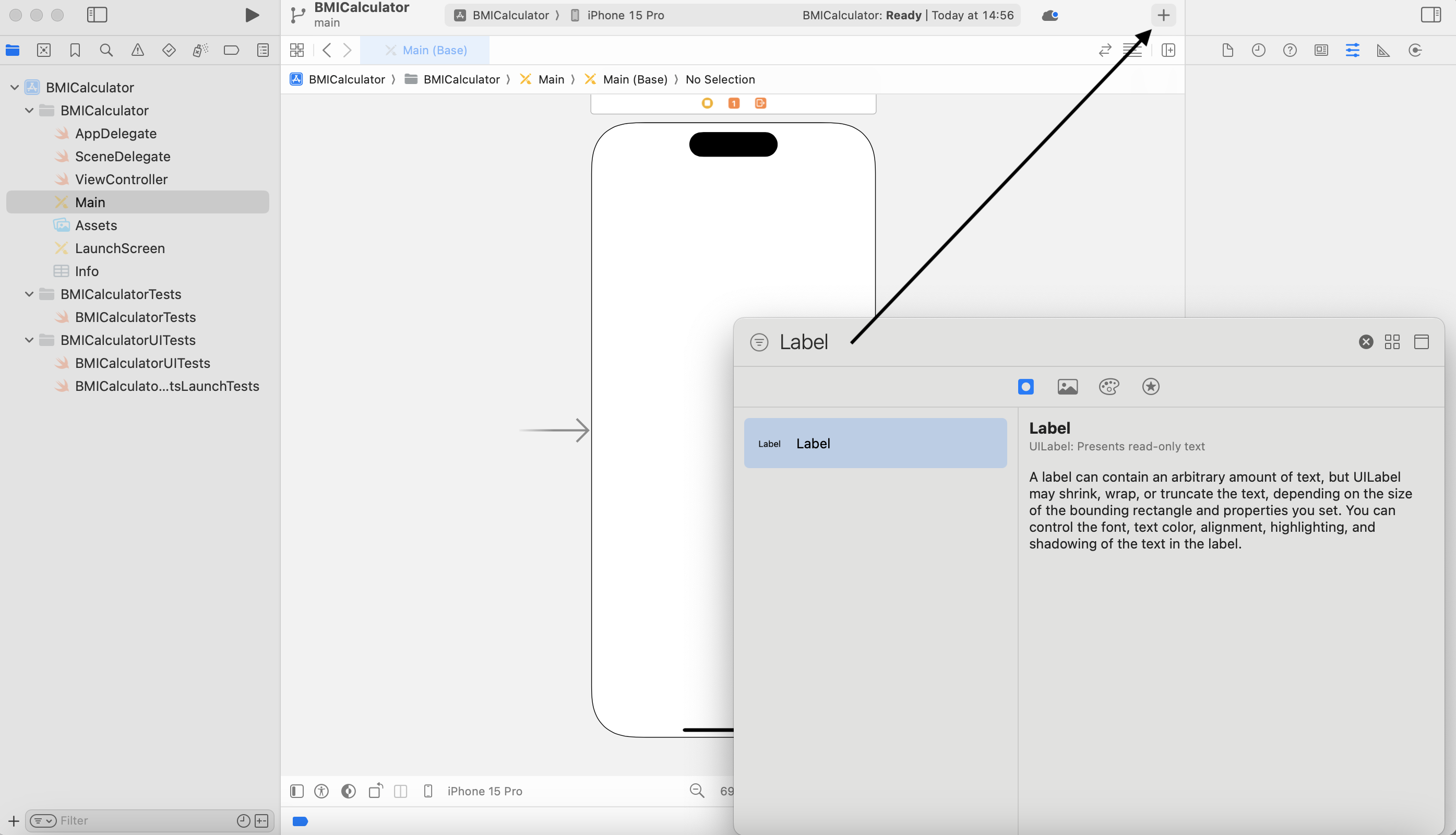Select ViewController in the file navigator
Image resolution: width=1456 pixels, height=835 pixels.
click(x=121, y=180)
